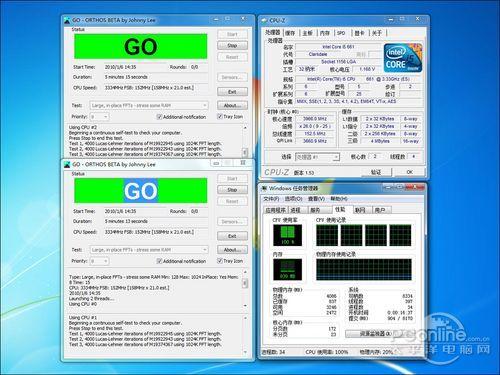Click the memory usage meter graph
500x375 pixels.
(287, 269)
